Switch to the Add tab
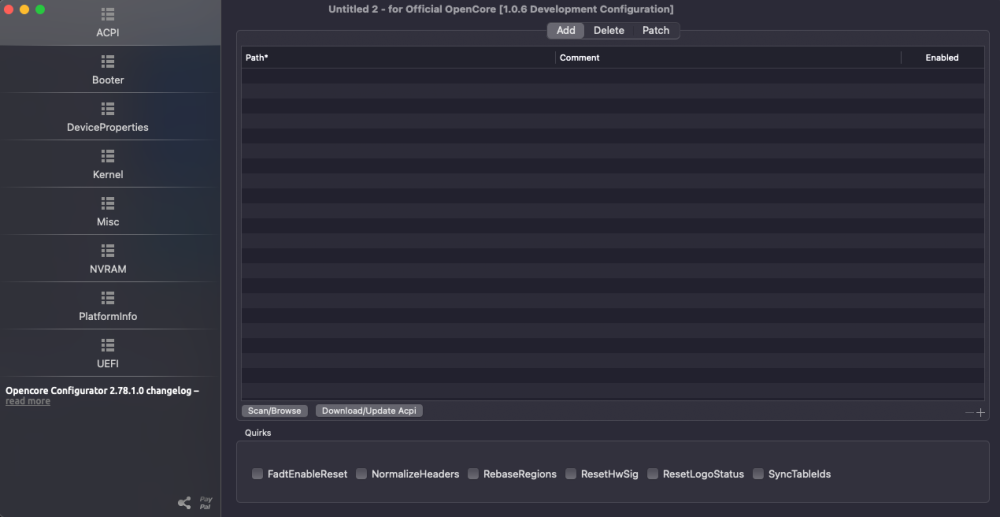Image resolution: width=1000 pixels, height=517 pixels. point(566,31)
